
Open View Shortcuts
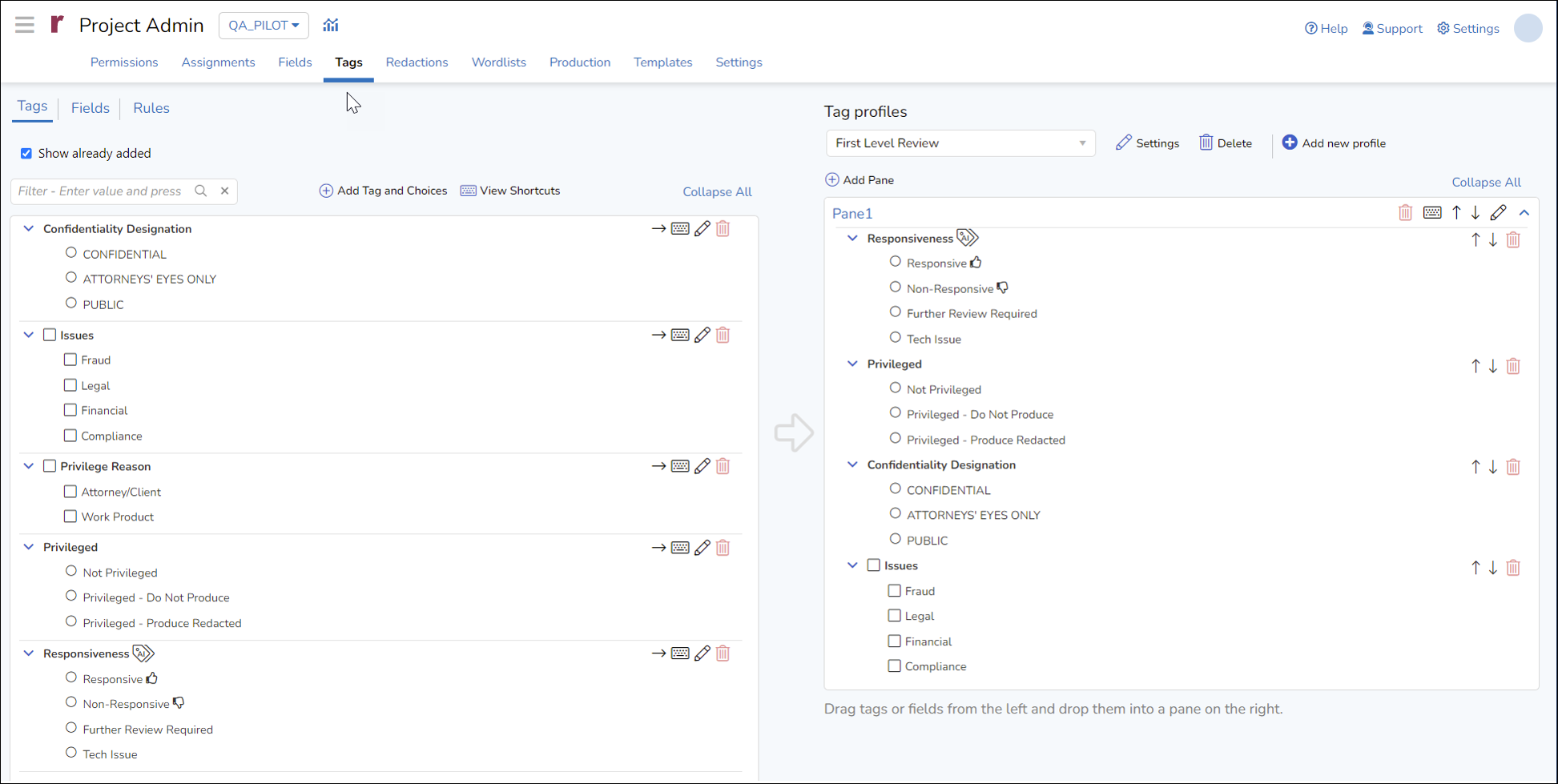coord(510,191)
